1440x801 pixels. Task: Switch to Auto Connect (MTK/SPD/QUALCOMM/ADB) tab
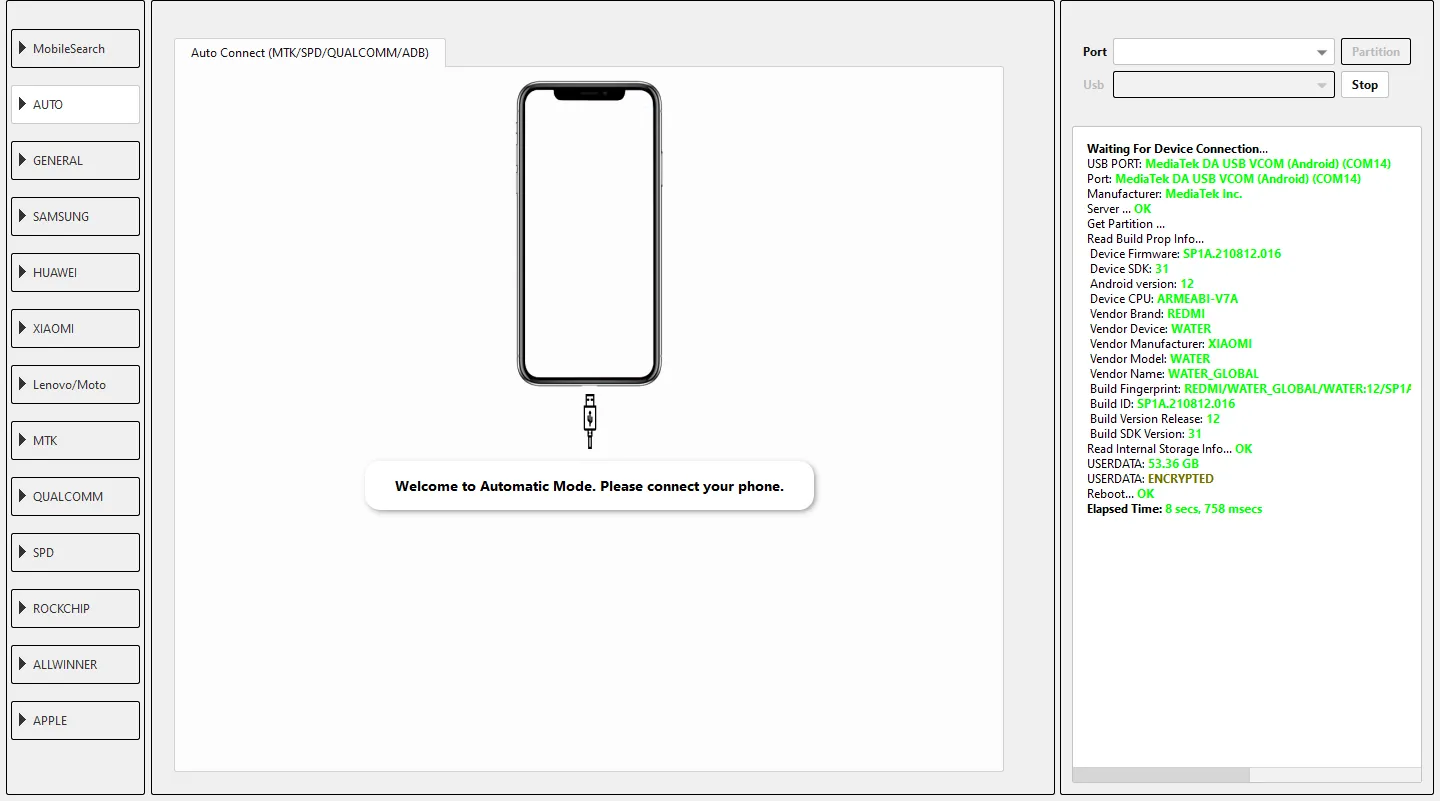pyautogui.click(x=310, y=53)
